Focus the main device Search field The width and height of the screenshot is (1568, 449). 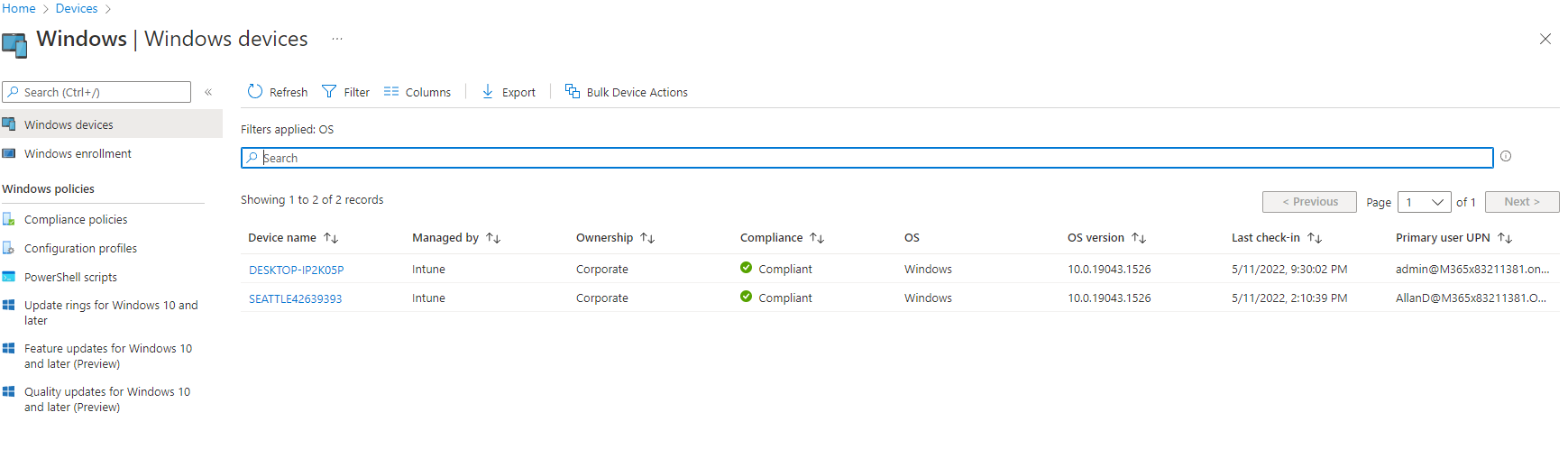click(867, 158)
